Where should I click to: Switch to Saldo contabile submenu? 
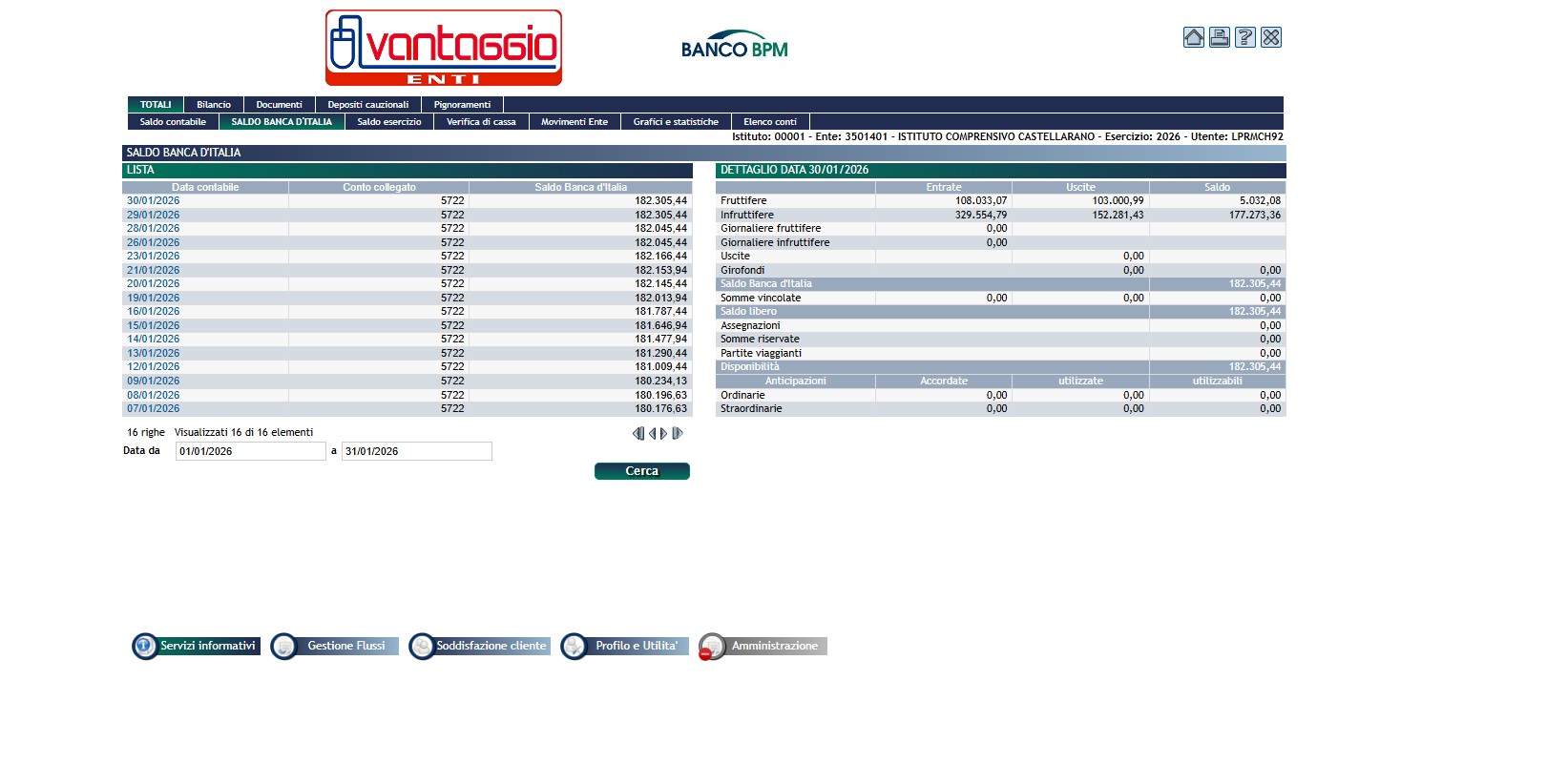pyautogui.click(x=173, y=122)
